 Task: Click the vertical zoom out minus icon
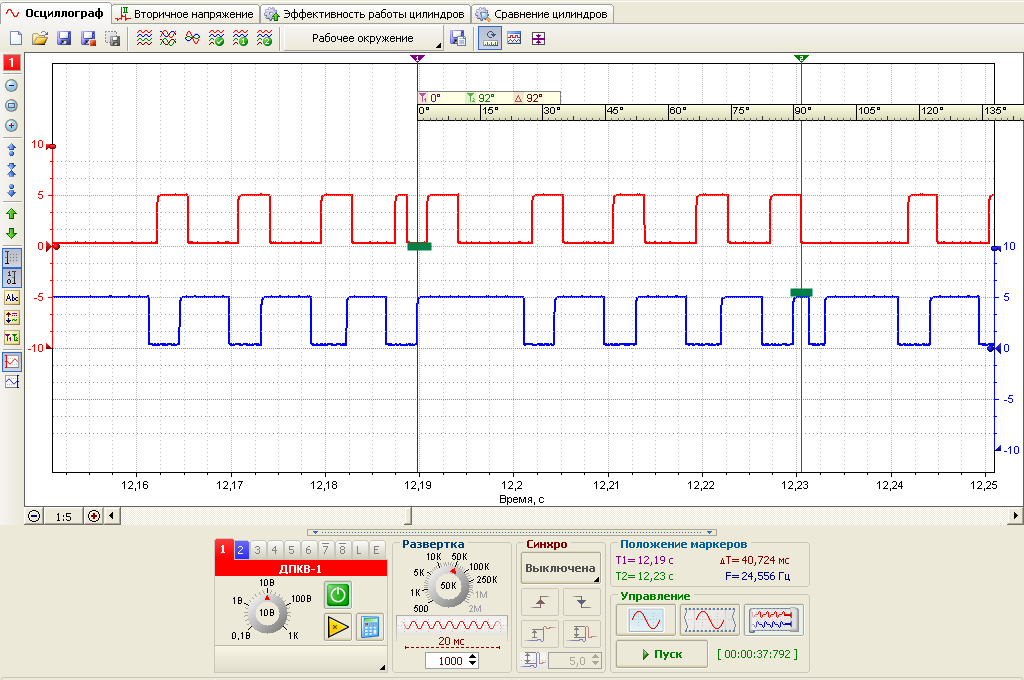click(11, 86)
